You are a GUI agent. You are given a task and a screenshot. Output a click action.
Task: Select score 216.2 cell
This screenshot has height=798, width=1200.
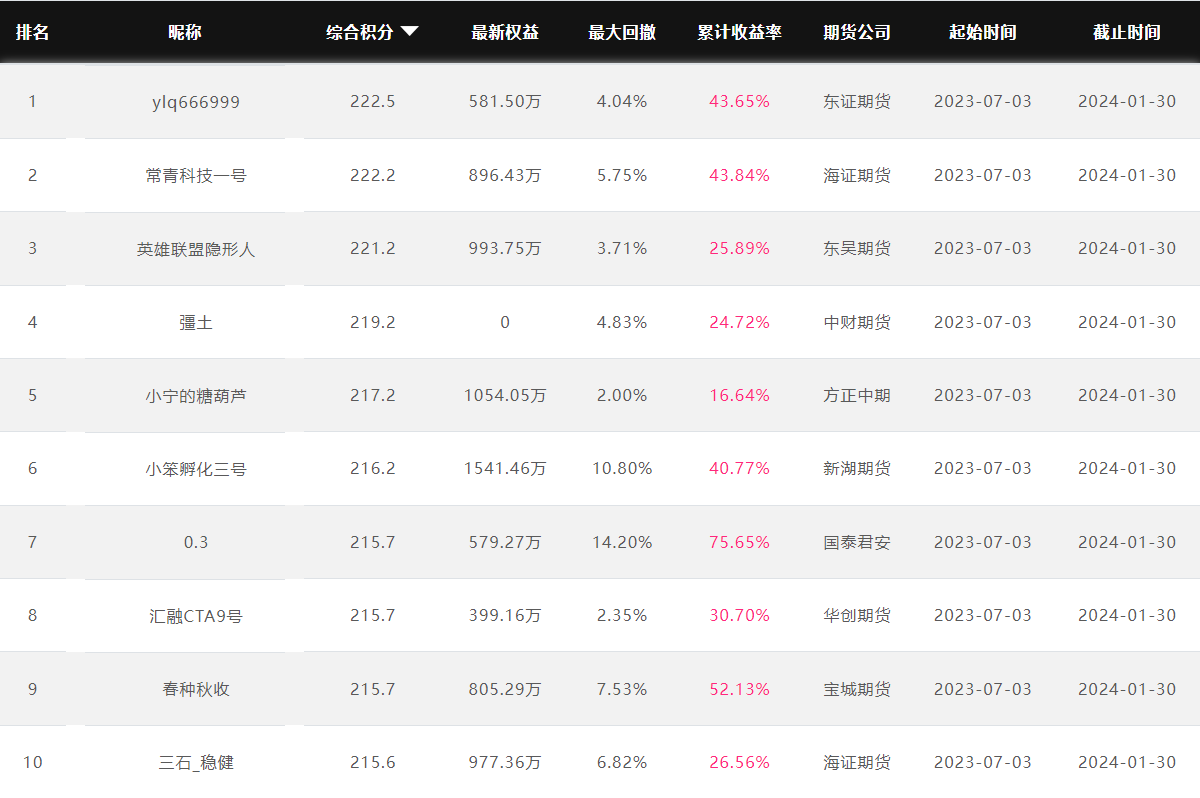(x=373, y=468)
